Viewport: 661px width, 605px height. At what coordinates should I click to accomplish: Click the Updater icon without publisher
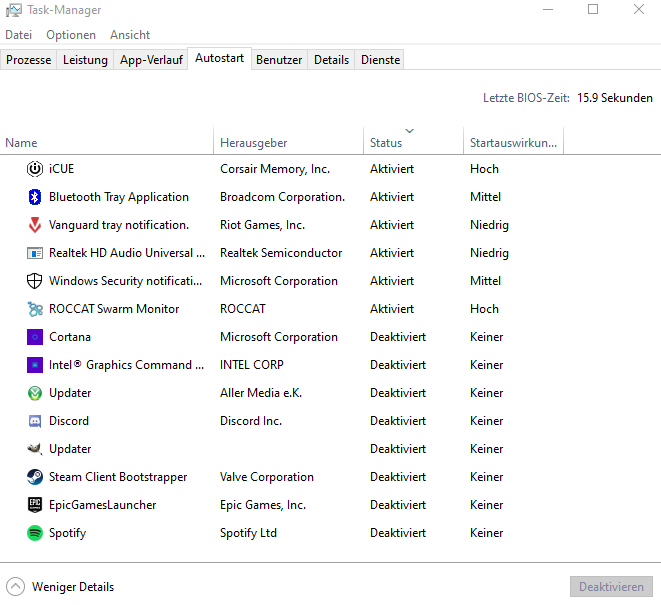[x=35, y=449]
